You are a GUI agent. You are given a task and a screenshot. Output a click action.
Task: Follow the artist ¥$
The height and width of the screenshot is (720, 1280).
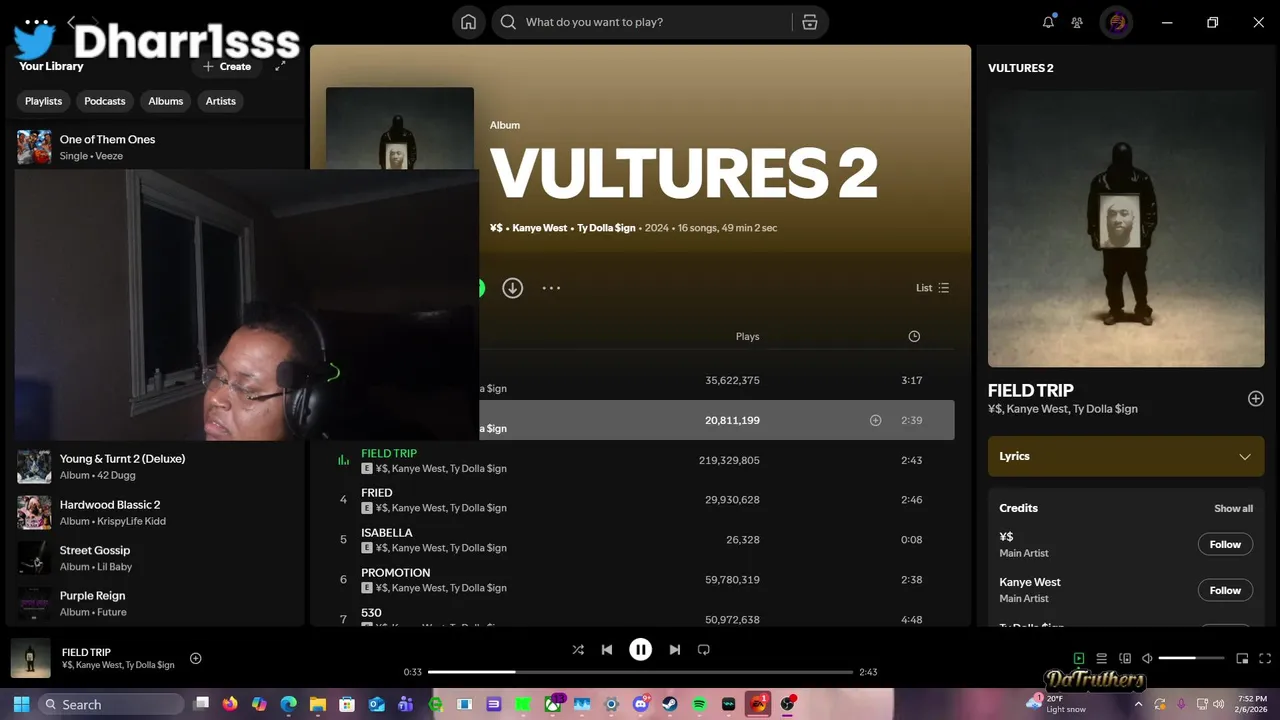[x=1225, y=544]
